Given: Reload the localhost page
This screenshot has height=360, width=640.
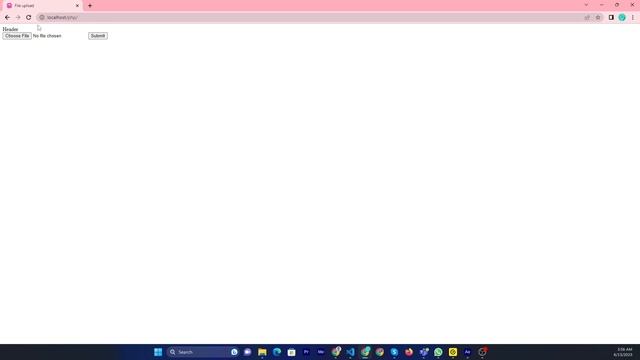Looking at the screenshot, I should pyautogui.click(x=29, y=18).
